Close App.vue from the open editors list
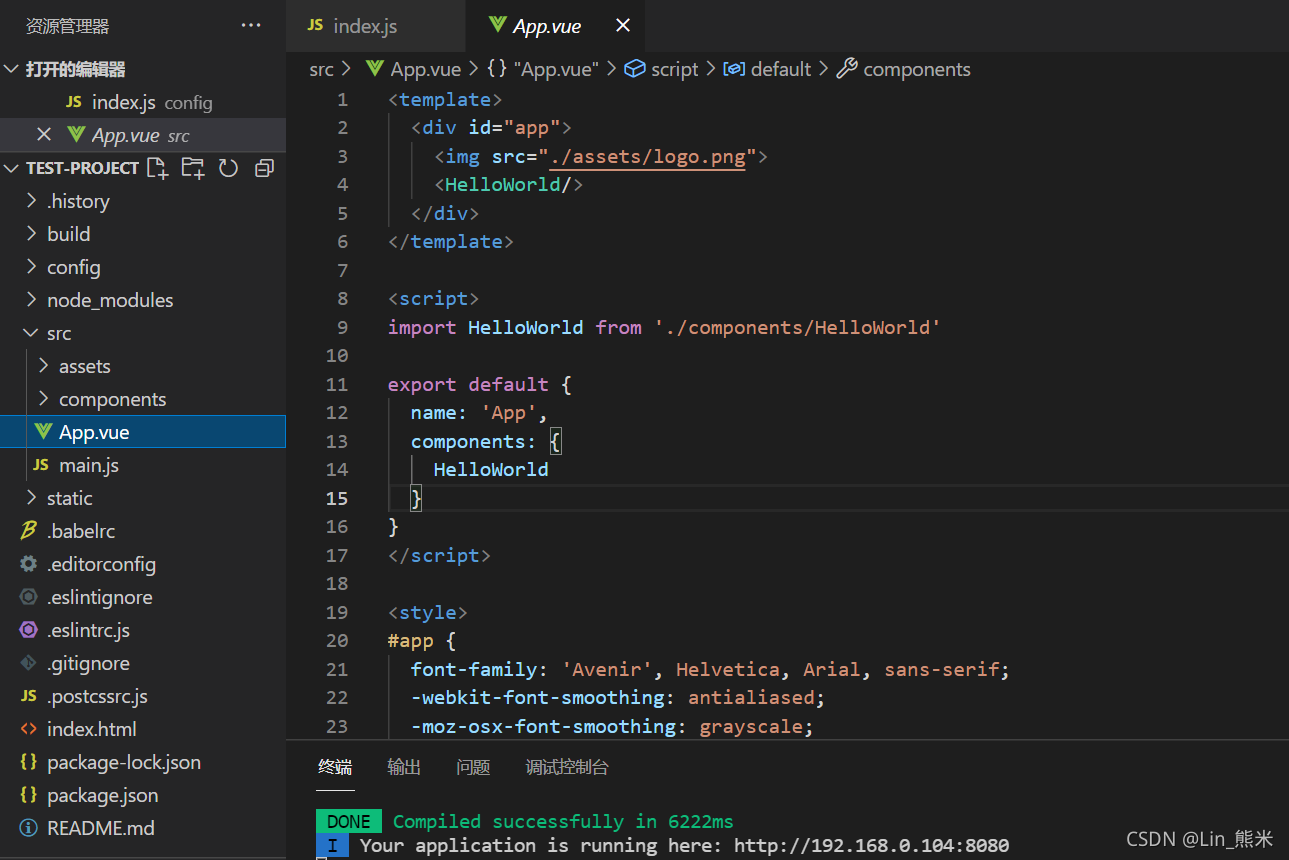Image resolution: width=1289 pixels, height=860 pixels. pyautogui.click(x=44, y=135)
